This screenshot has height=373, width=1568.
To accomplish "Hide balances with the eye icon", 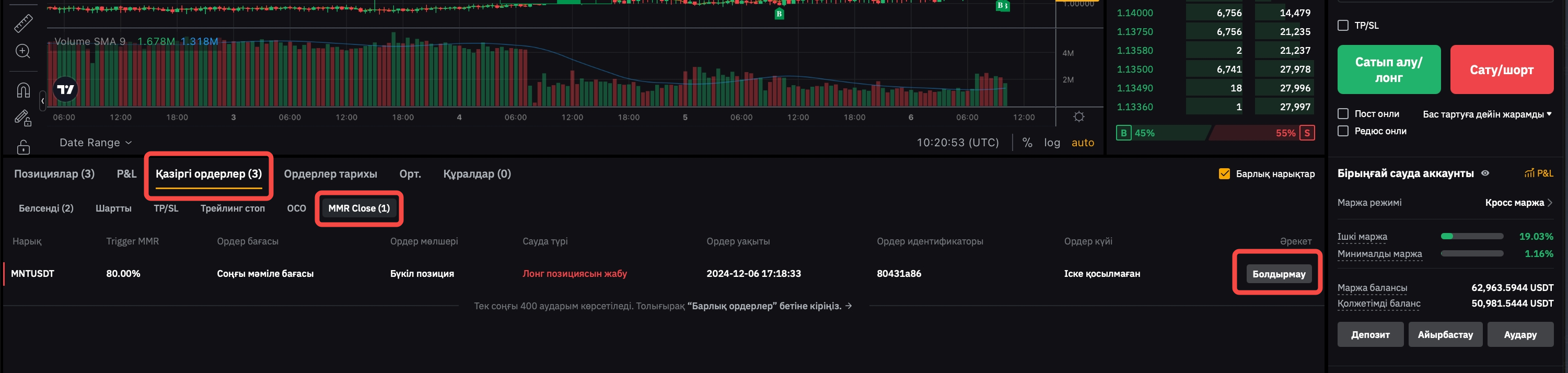I will point(1485,173).
